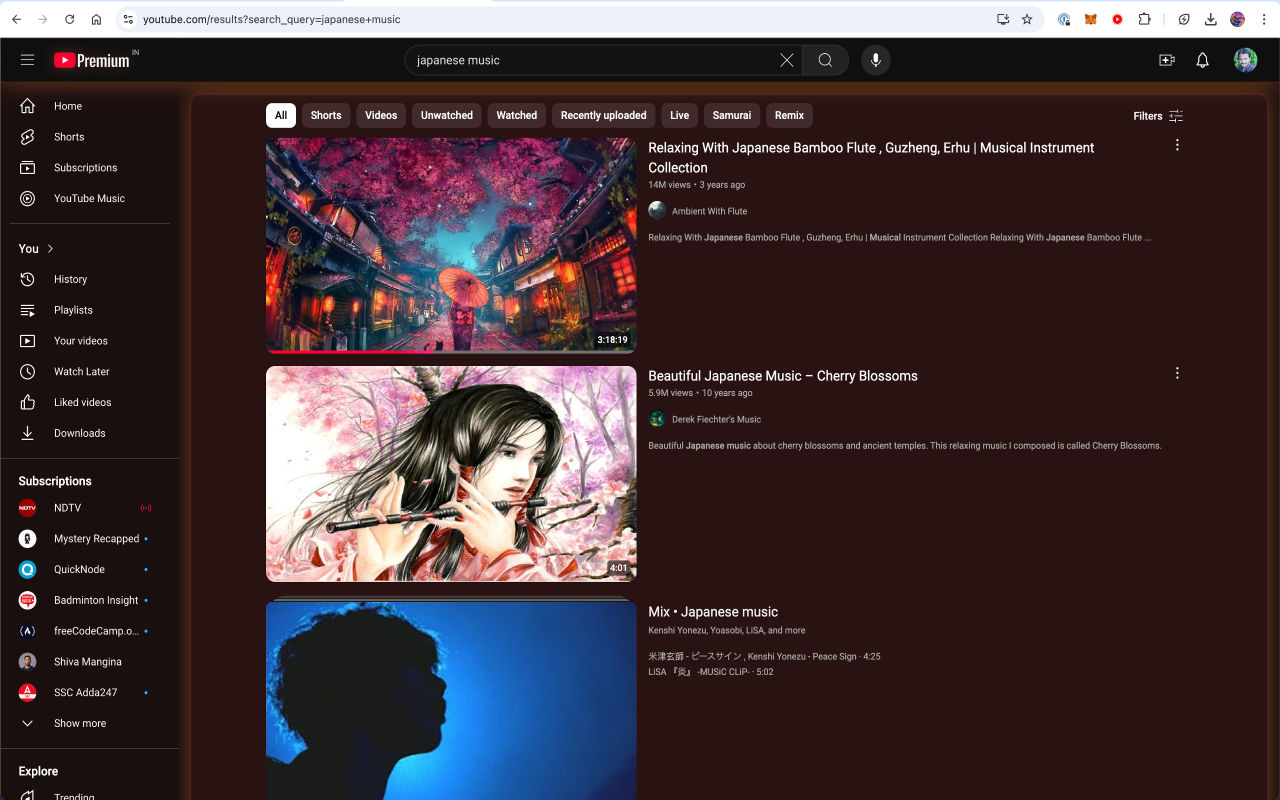
Task: Start voice search with microphone icon
Action: coord(876,60)
